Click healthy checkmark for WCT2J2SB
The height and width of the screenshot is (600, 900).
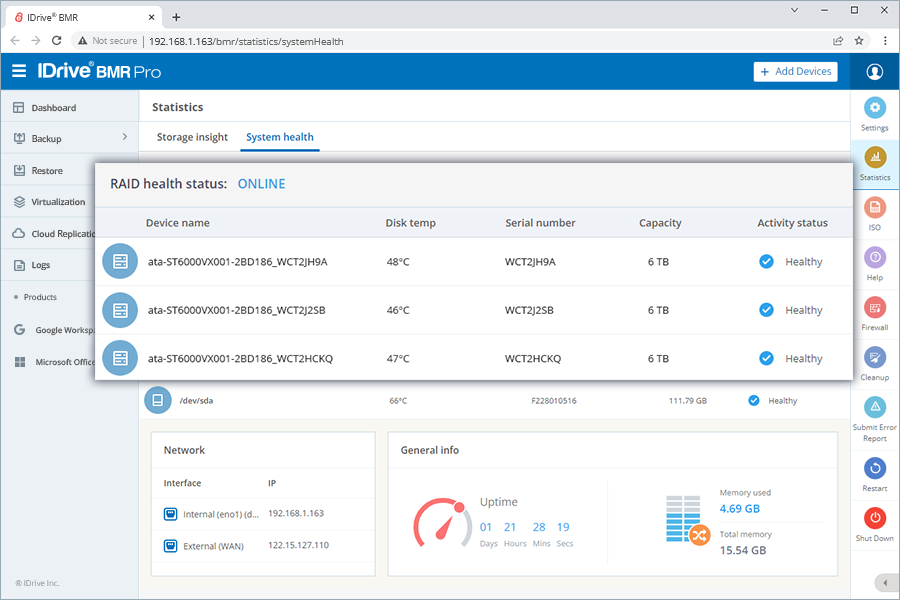point(766,310)
